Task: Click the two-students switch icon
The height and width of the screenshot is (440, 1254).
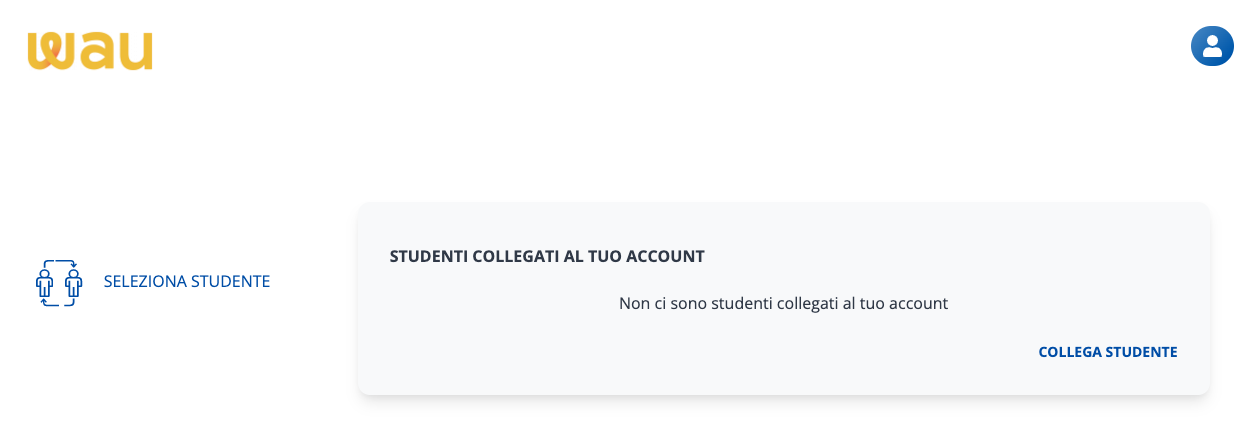Action: point(58,282)
